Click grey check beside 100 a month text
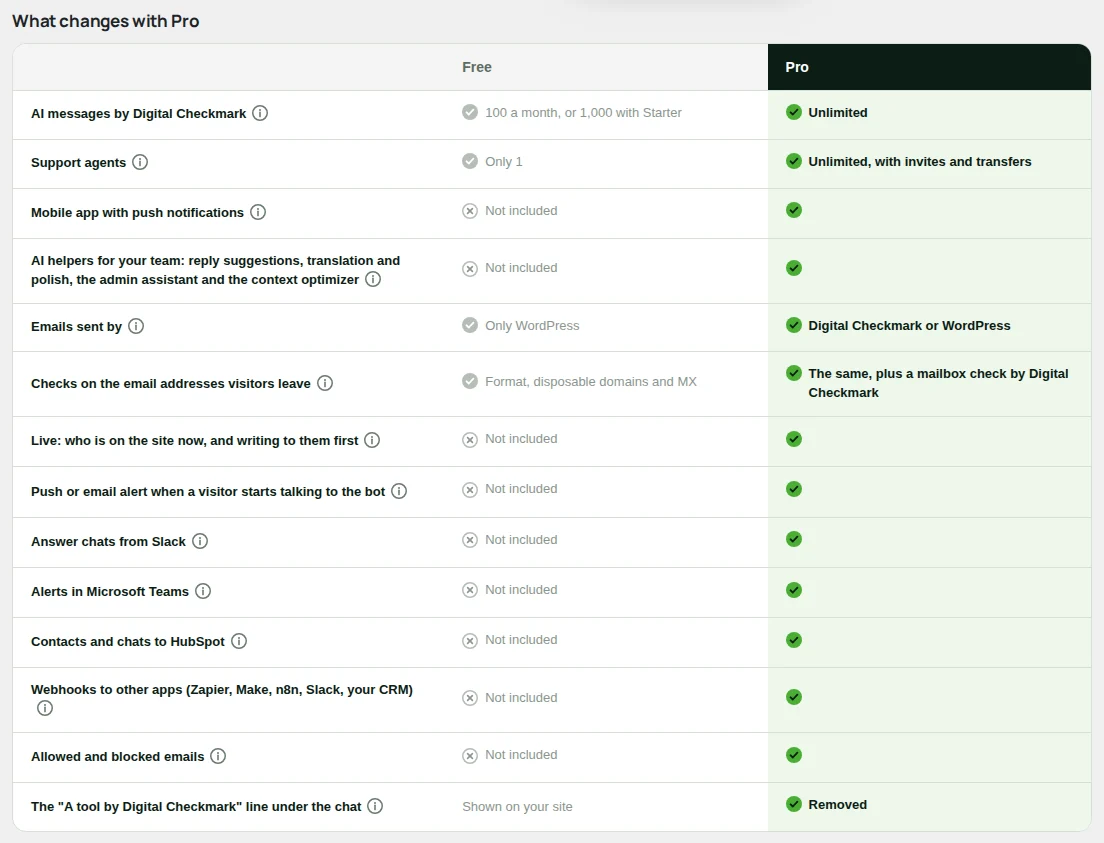The image size is (1104, 843). tap(470, 112)
